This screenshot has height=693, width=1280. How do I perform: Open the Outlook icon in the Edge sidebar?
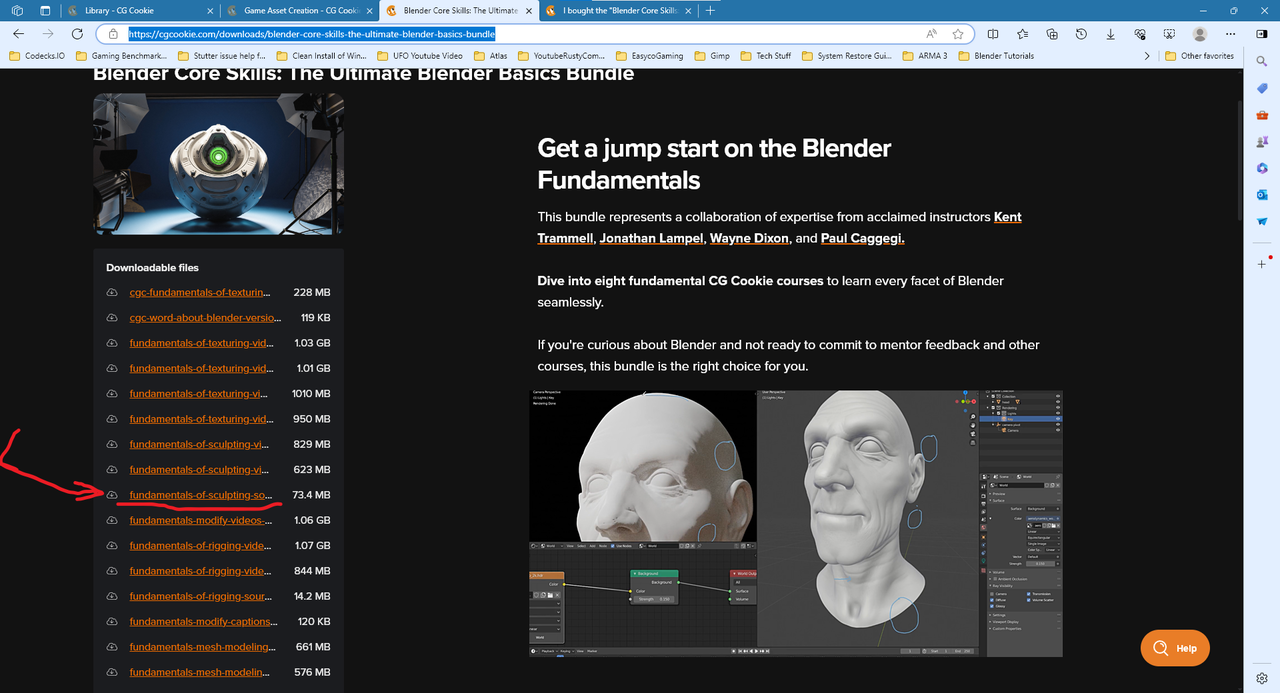pos(1262,195)
